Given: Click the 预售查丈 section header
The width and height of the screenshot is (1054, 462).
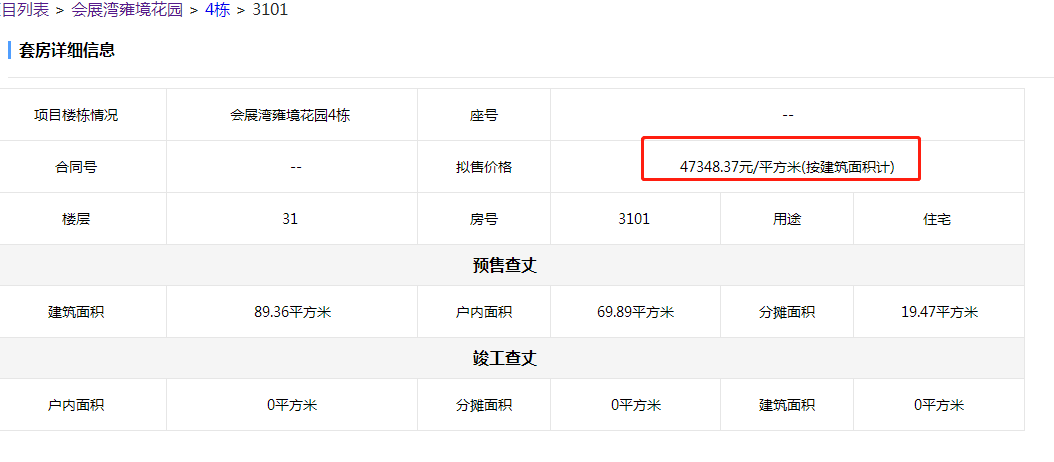Looking at the screenshot, I should pos(505,266).
